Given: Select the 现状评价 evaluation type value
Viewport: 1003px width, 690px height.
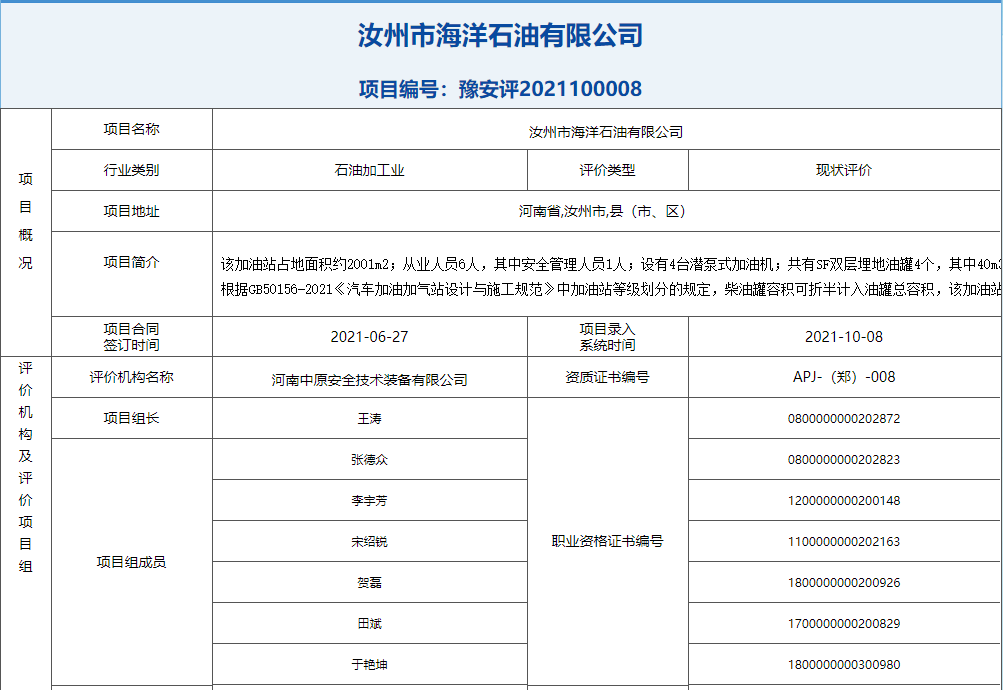Looking at the screenshot, I should 843,170.
